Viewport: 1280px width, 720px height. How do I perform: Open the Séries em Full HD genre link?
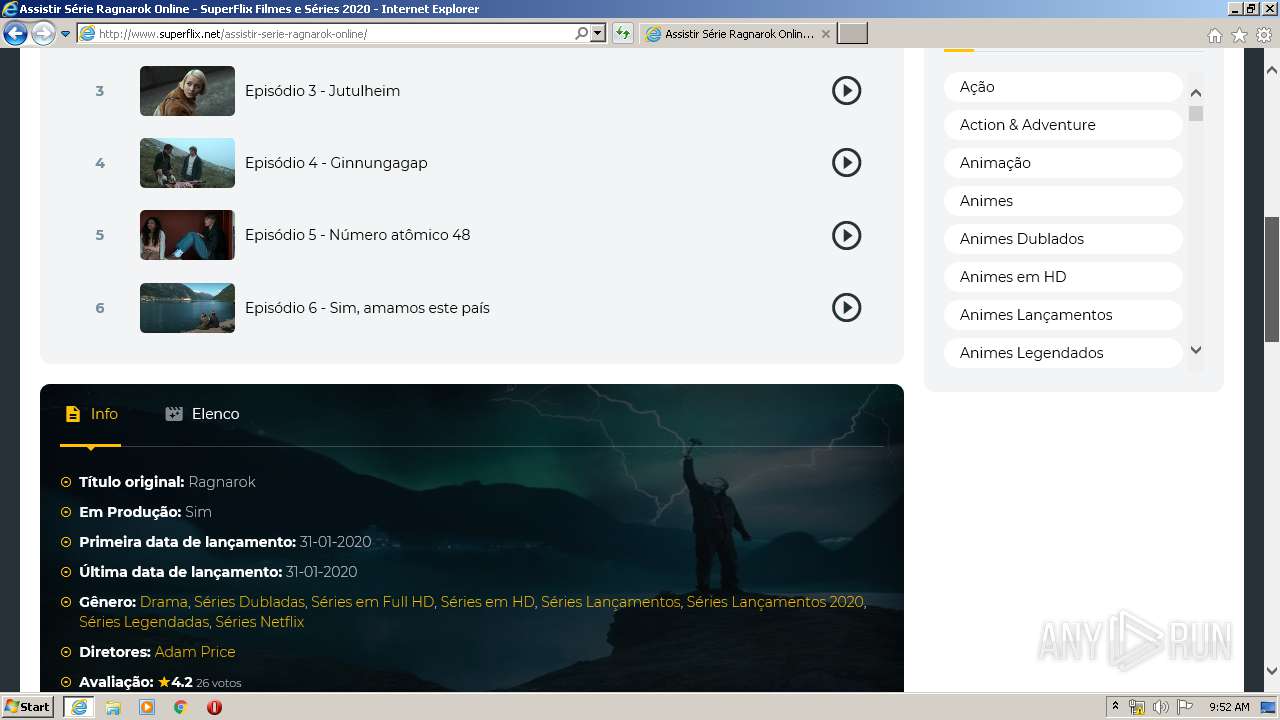[x=372, y=602]
